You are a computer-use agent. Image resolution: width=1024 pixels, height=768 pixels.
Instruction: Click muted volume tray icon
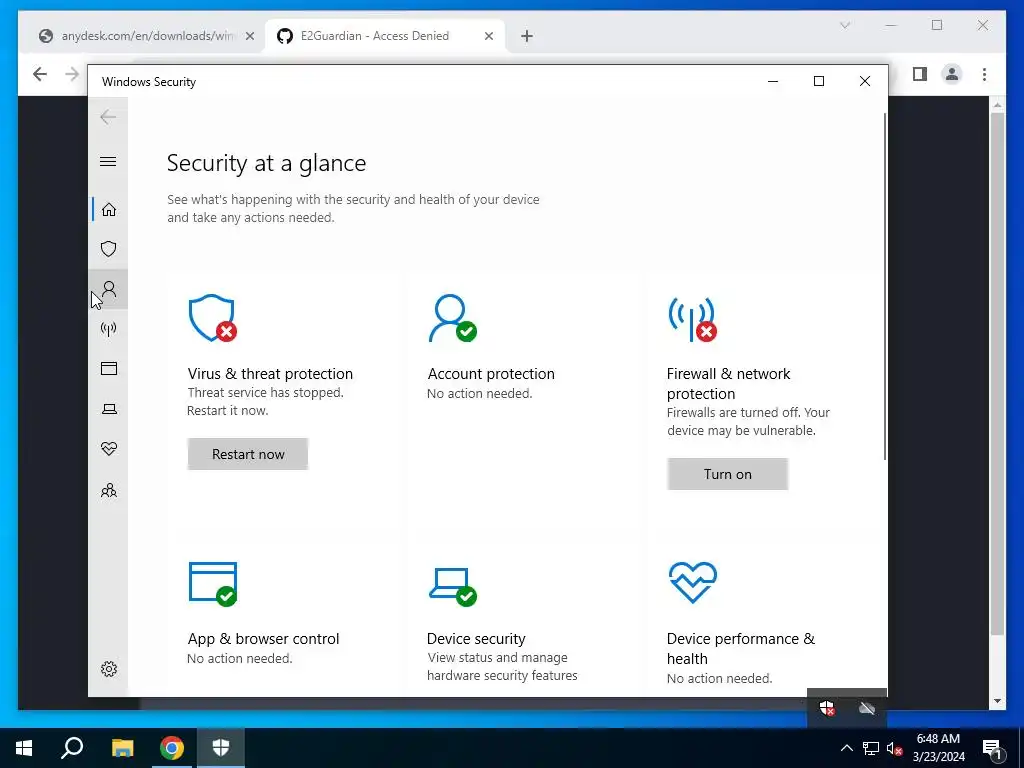click(x=894, y=748)
